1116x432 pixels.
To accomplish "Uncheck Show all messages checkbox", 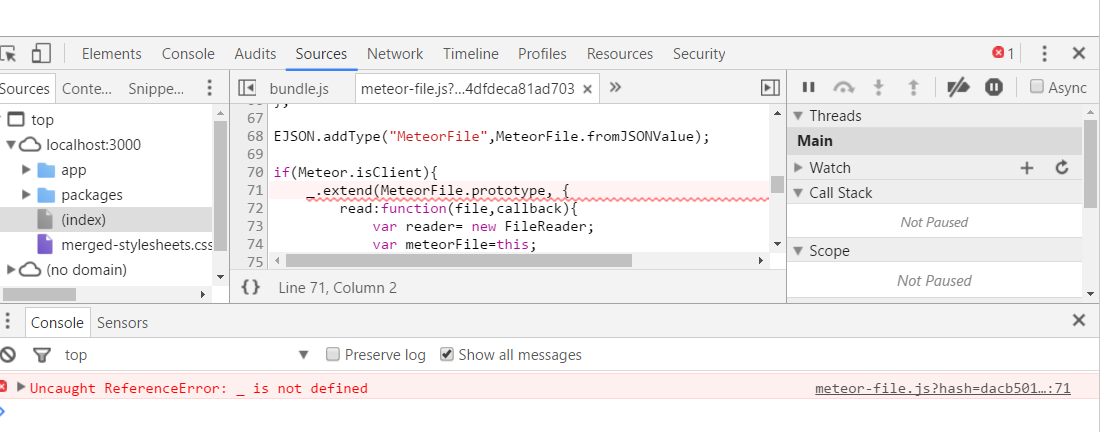I will [447, 355].
